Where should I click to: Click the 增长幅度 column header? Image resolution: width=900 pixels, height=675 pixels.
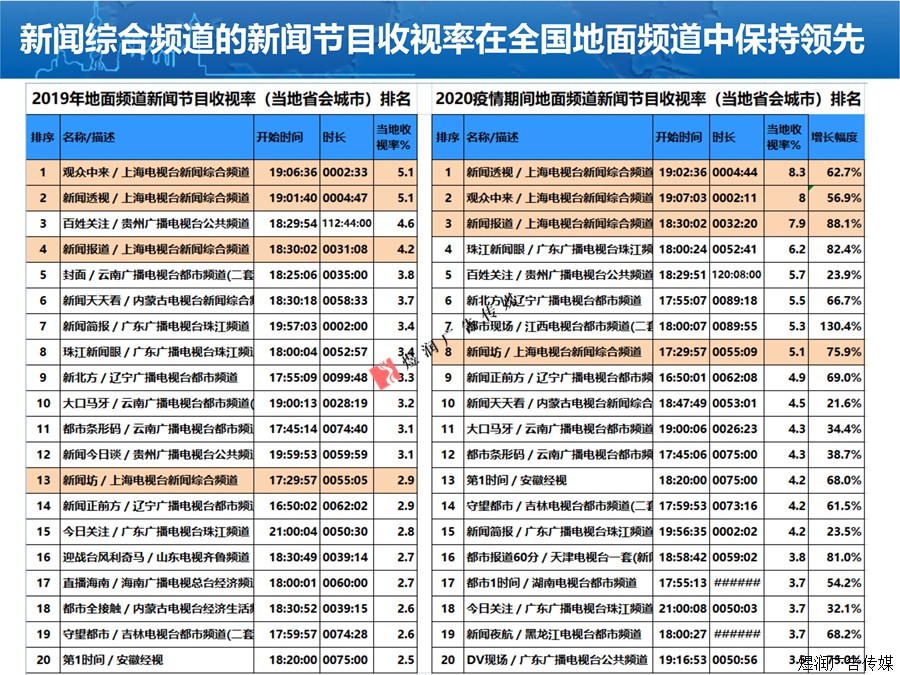pos(836,137)
